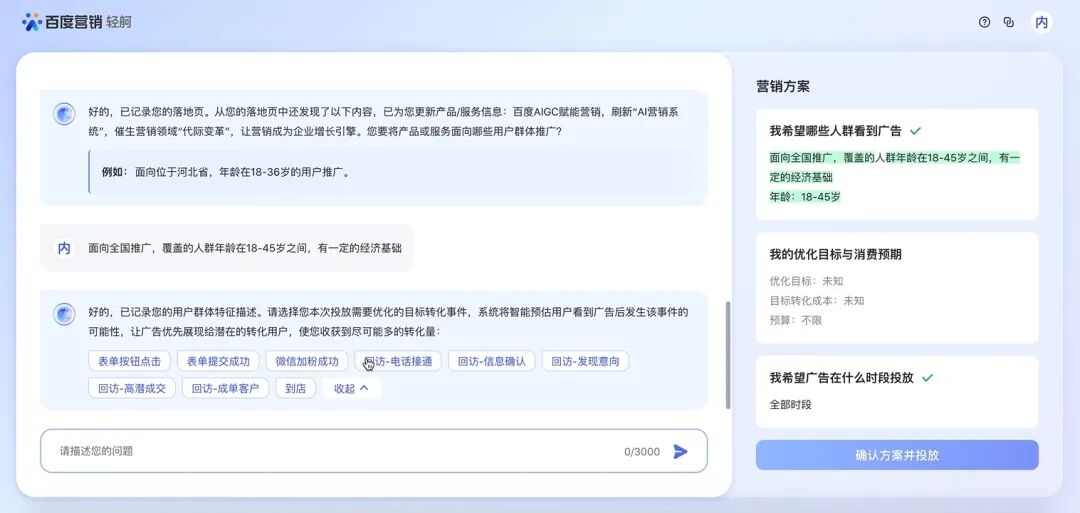Click the 全部时段 text
The image size is (1080, 513).
click(x=791, y=404)
